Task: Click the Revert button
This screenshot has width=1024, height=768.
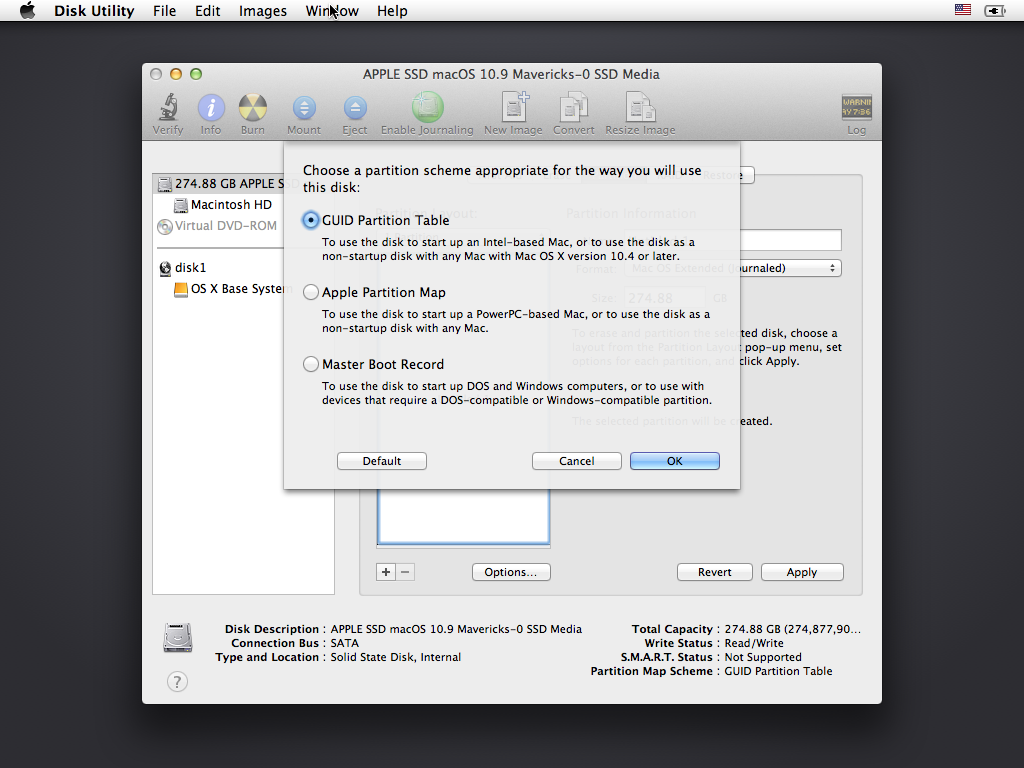Action: tap(714, 572)
